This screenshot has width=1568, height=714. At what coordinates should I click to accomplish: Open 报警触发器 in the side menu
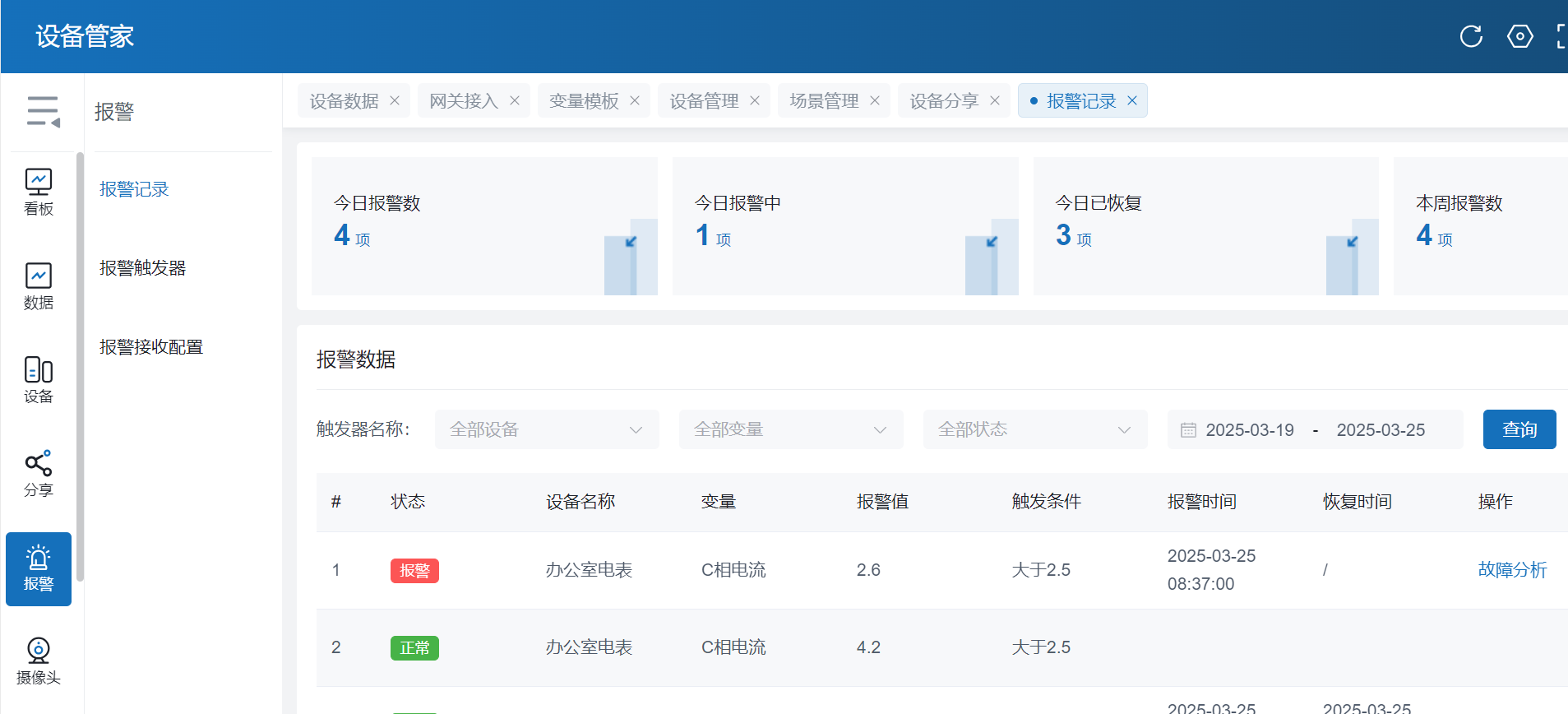(x=143, y=268)
